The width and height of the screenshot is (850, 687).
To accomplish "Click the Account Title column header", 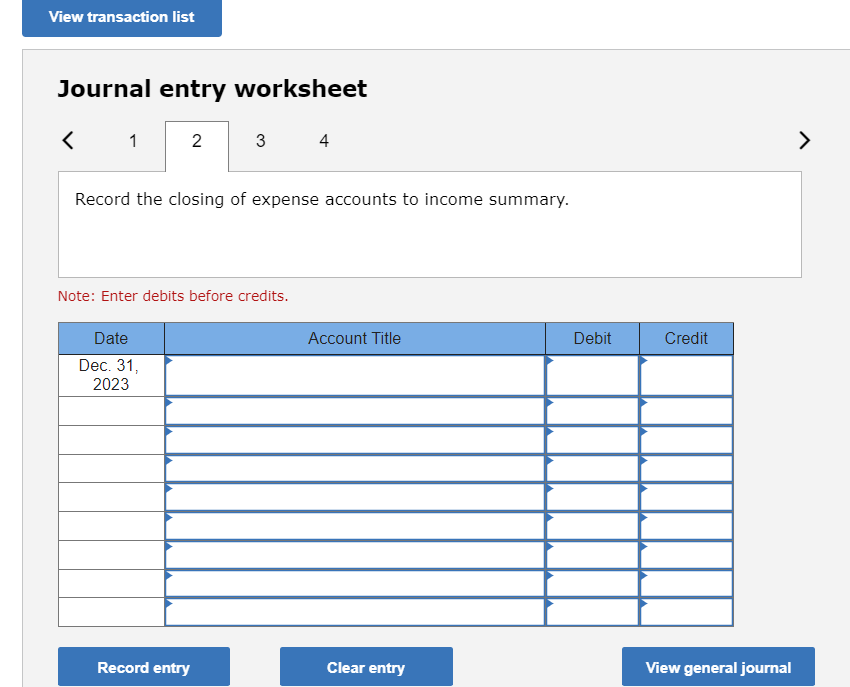I will [x=355, y=338].
